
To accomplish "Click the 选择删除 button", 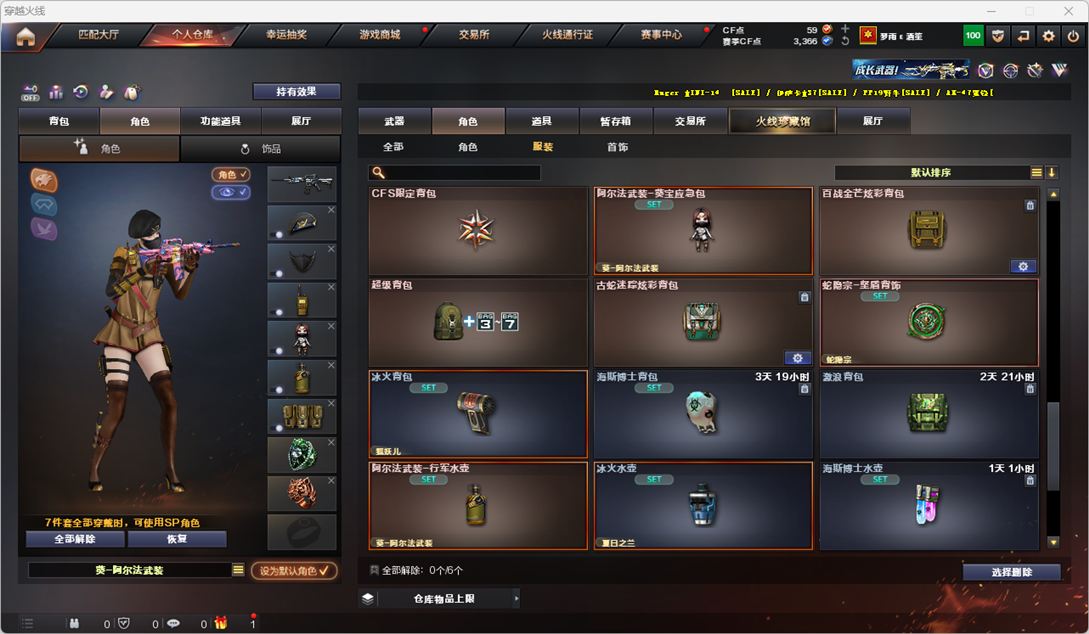I will point(1011,572).
